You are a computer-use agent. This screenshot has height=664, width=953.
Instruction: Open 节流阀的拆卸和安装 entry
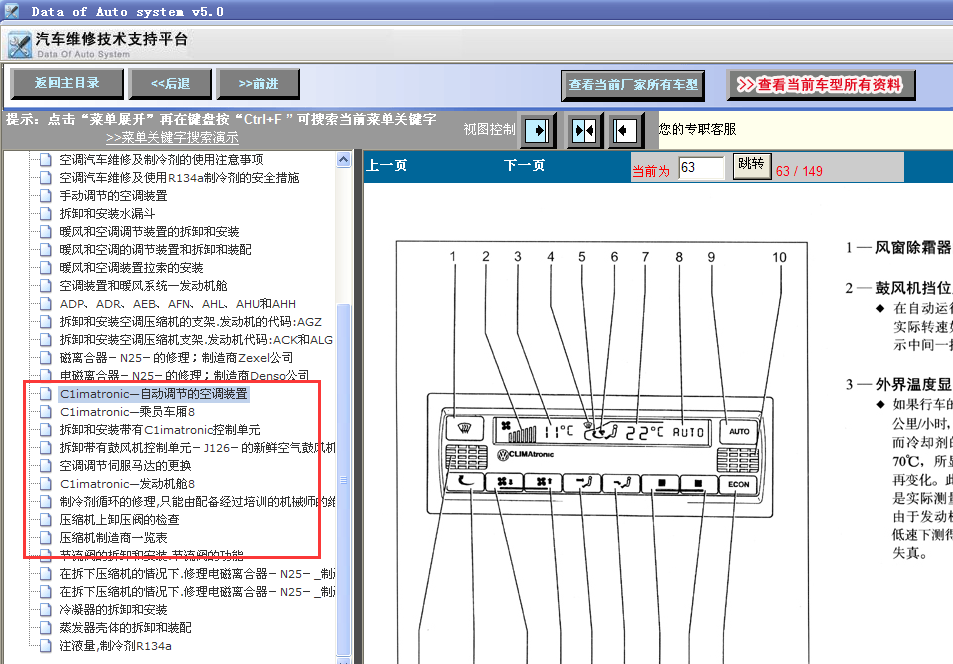pos(151,555)
